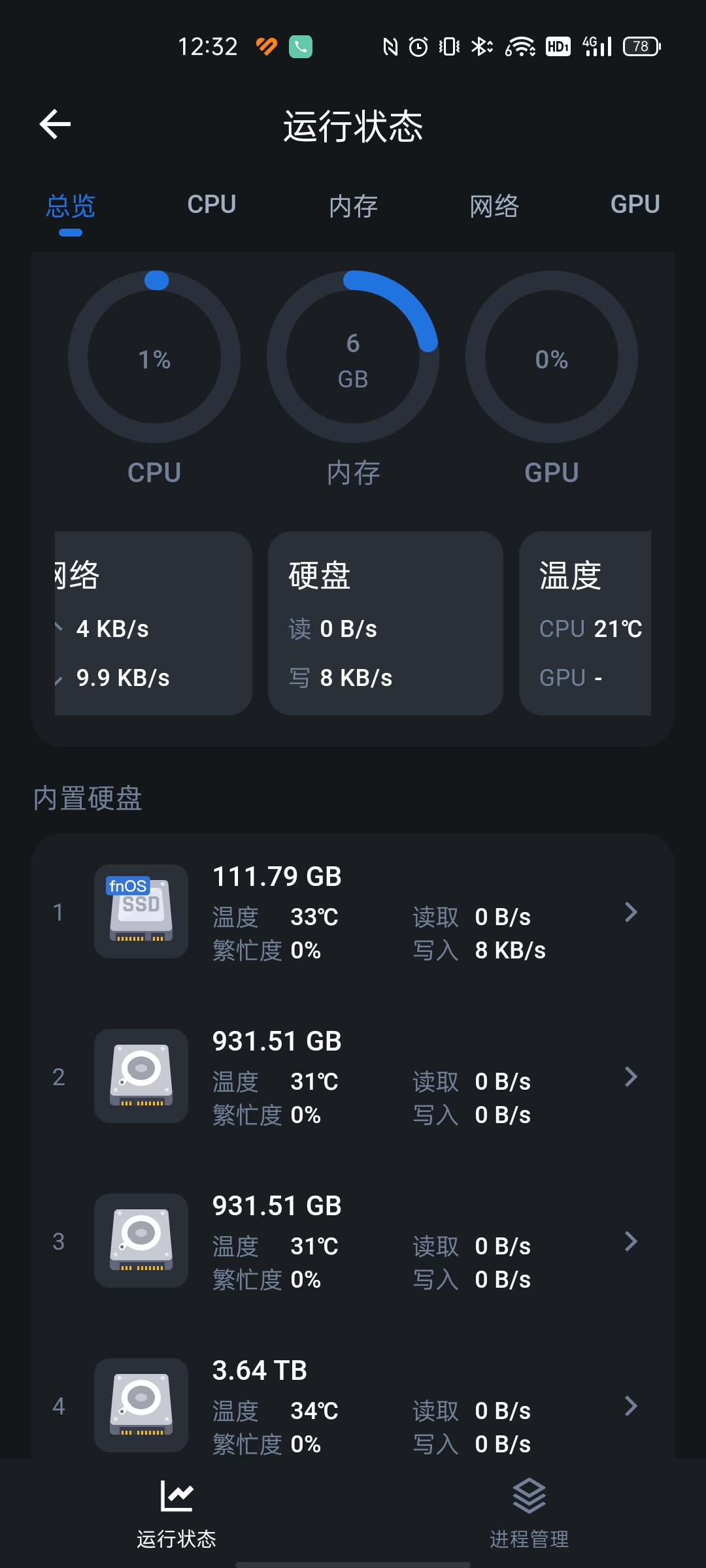Tap the green phone call status icon
706x1568 pixels.
click(301, 46)
